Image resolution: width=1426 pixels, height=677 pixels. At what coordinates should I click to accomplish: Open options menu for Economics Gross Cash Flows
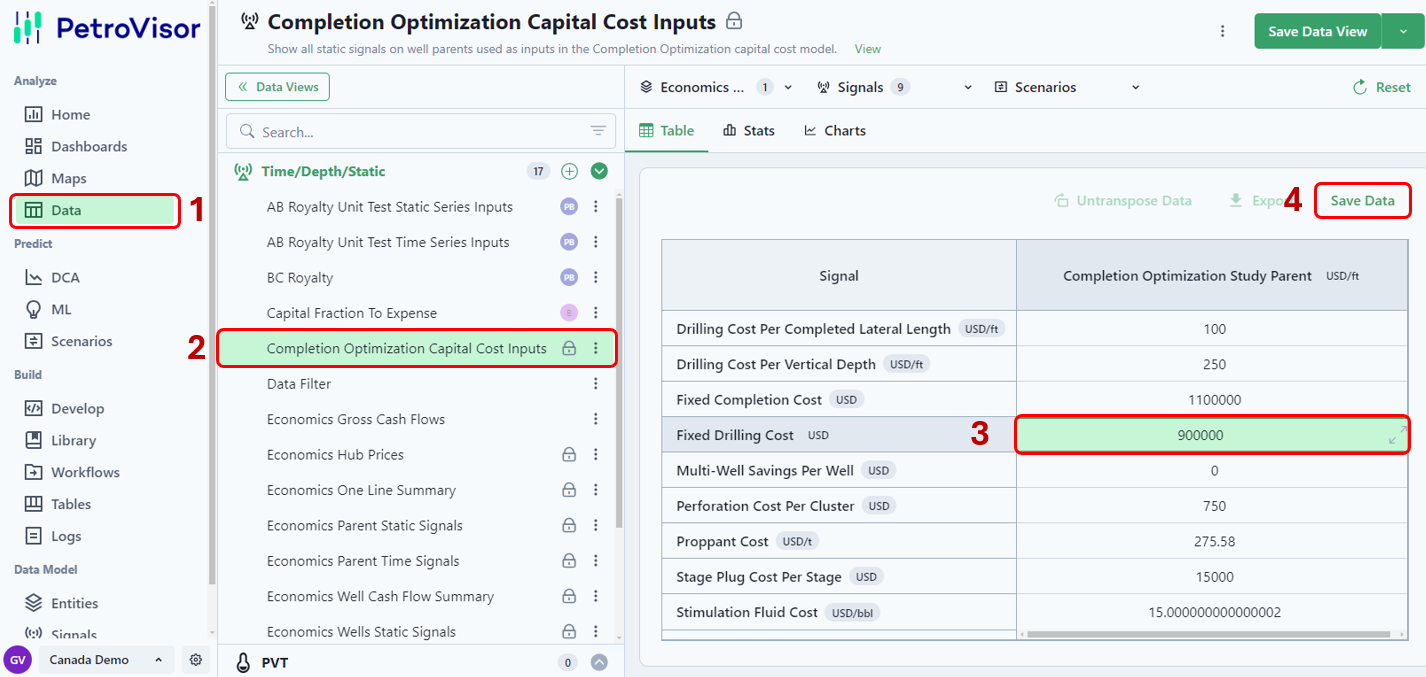click(596, 419)
